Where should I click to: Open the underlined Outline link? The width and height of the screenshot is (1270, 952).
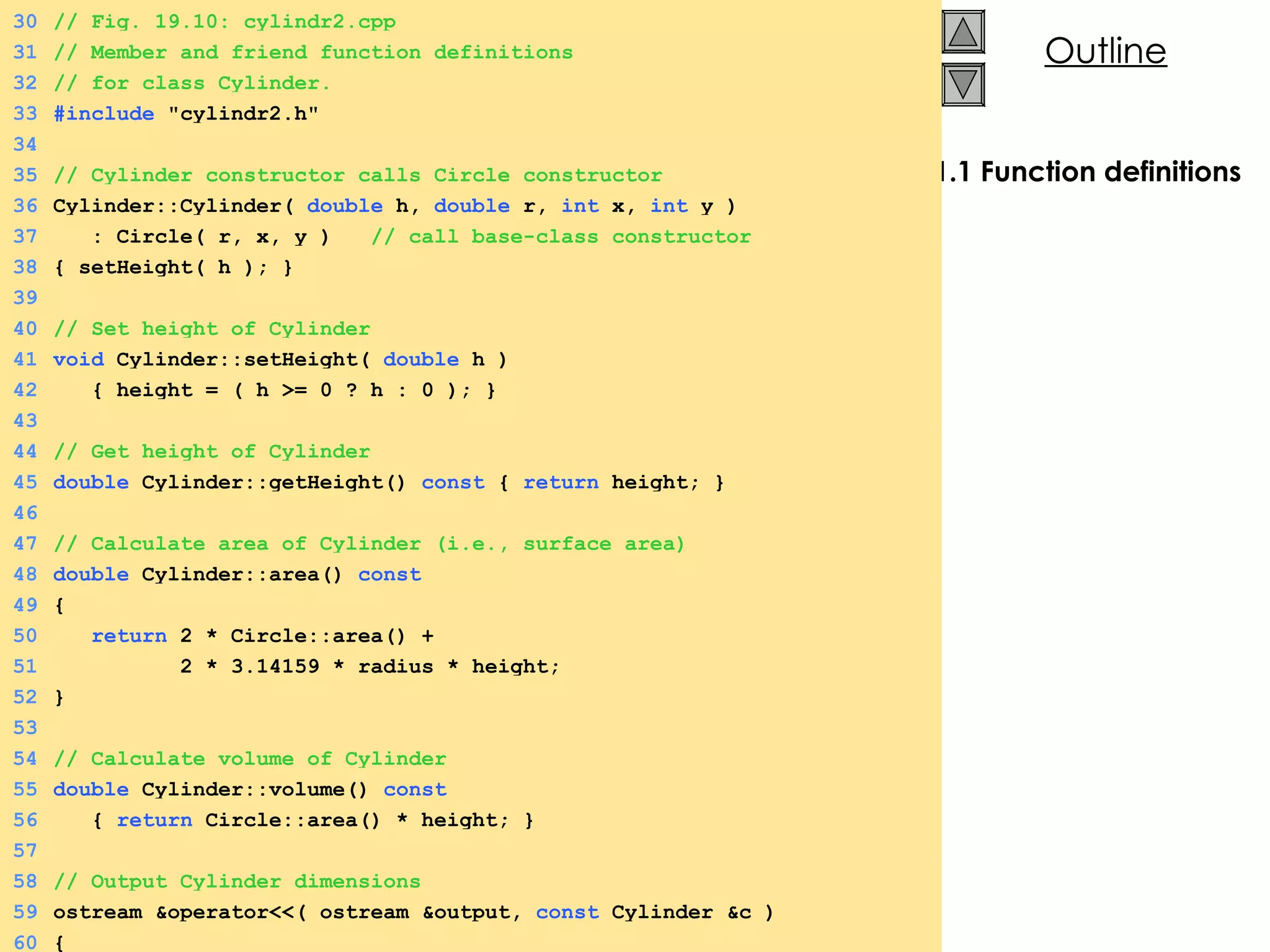1106,50
